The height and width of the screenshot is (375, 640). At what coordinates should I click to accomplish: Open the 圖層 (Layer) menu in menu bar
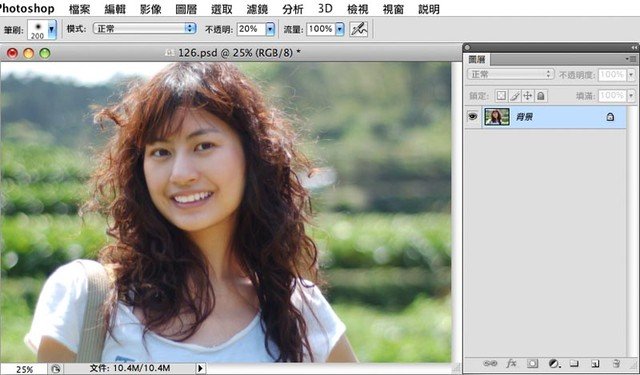tap(186, 9)
